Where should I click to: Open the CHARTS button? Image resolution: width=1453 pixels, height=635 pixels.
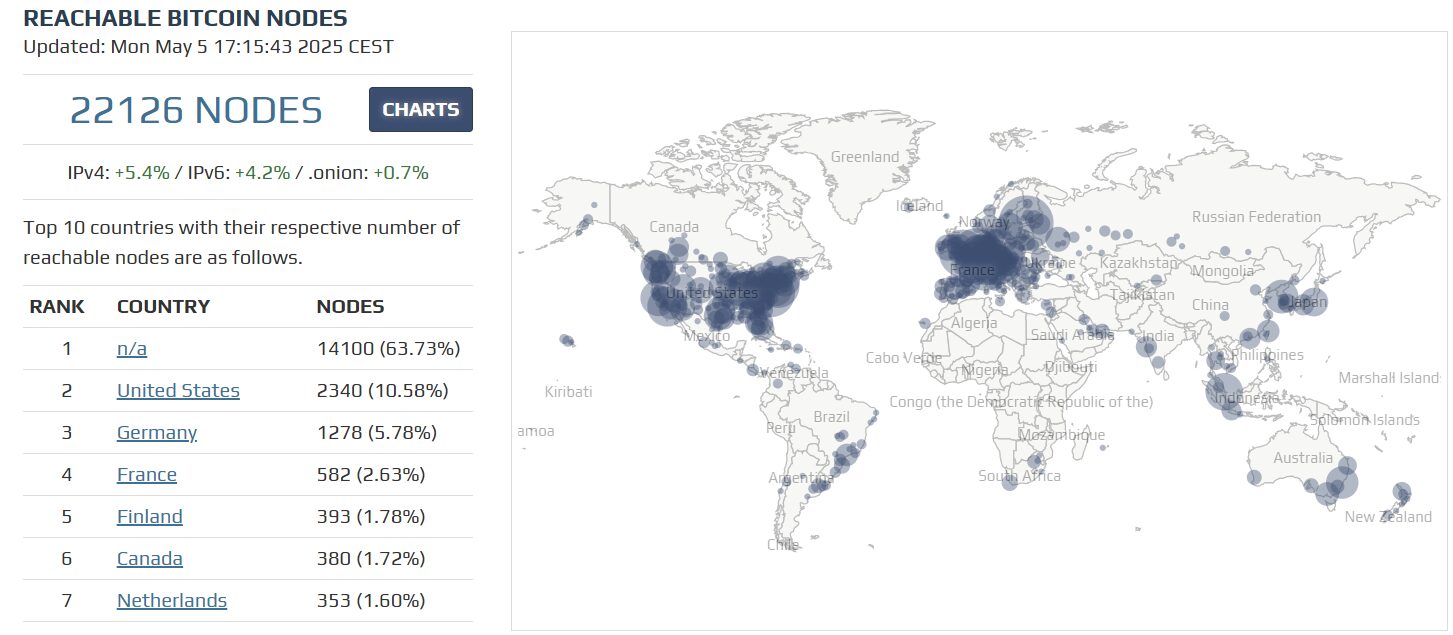420,110
